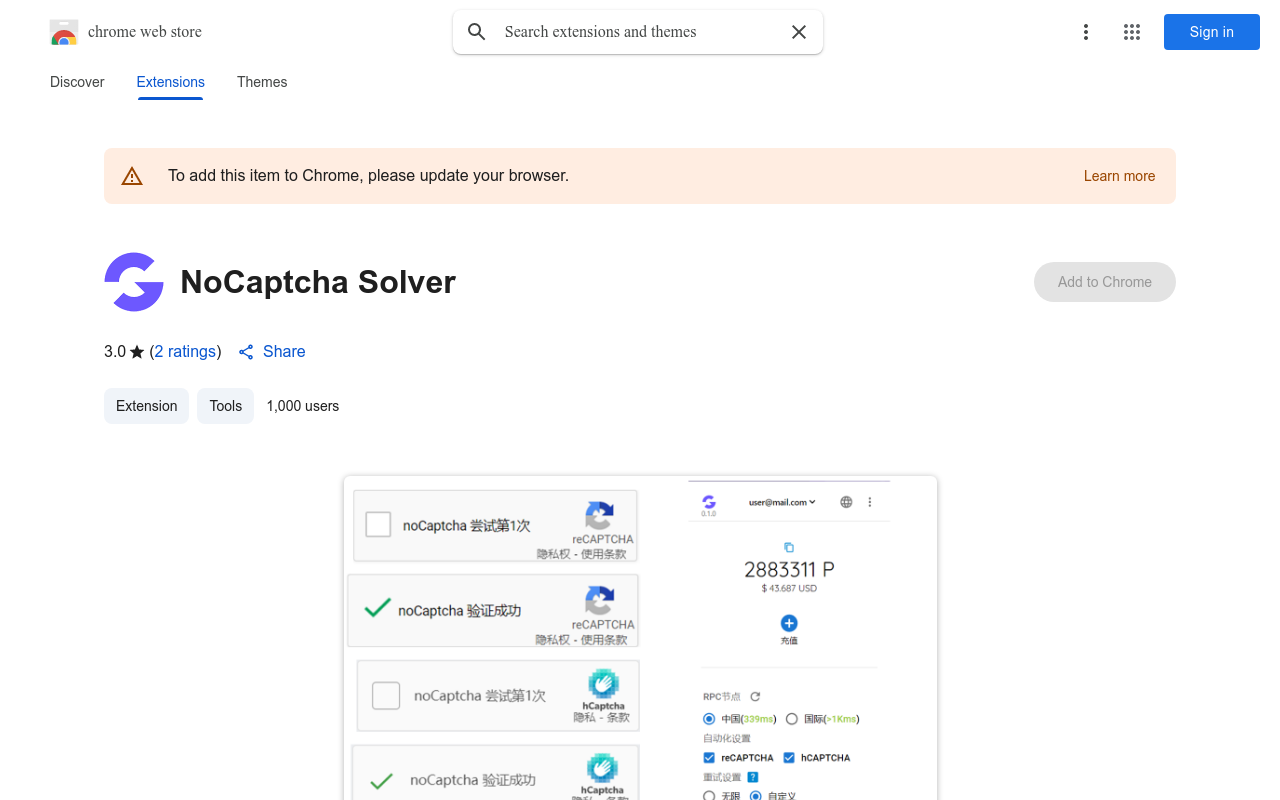
Task: Select the 国际 RPC node radio button
Action: click(790, 719)
